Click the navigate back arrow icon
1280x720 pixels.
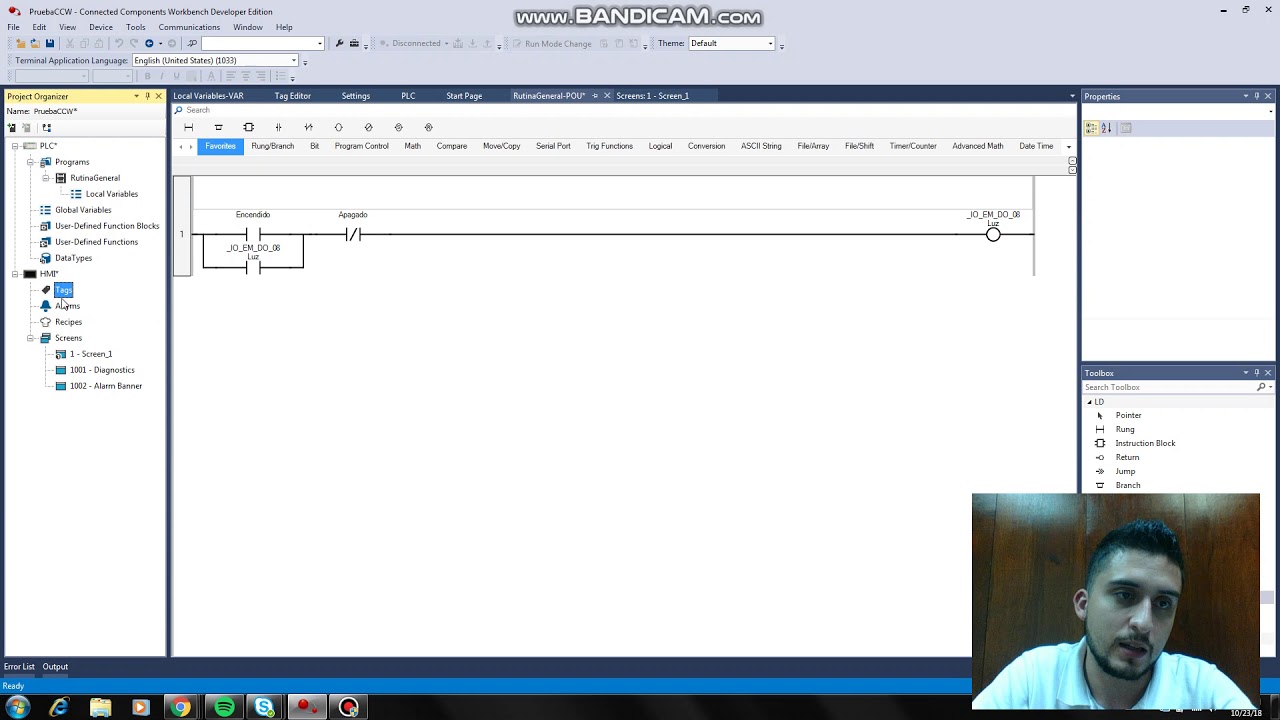tap(149, 43)
